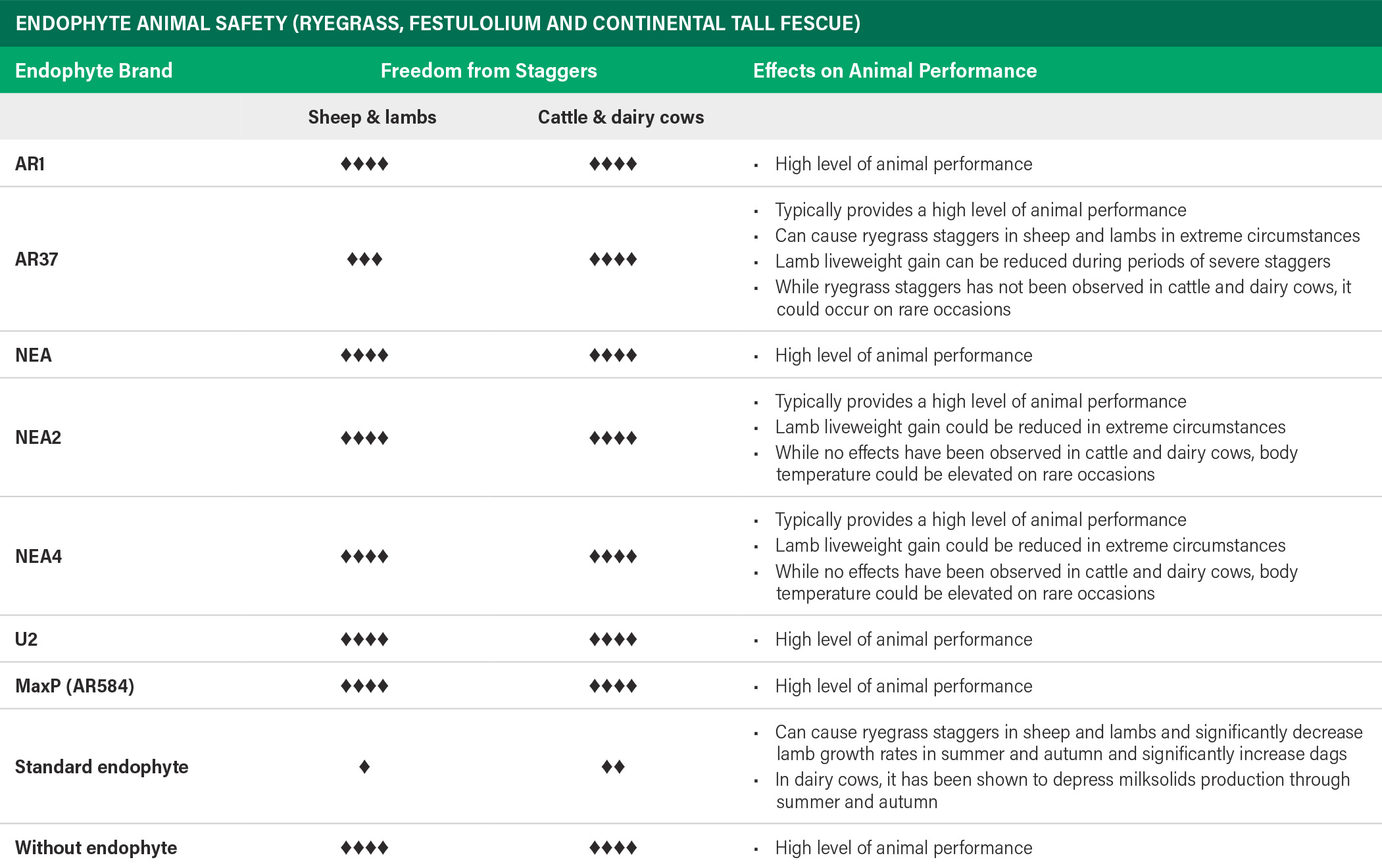Image resolution: width=1382 pixels, height=868 pixels.
Task: Click Standard endophyte two-diamond cattle rating
Action: (613, 767)
